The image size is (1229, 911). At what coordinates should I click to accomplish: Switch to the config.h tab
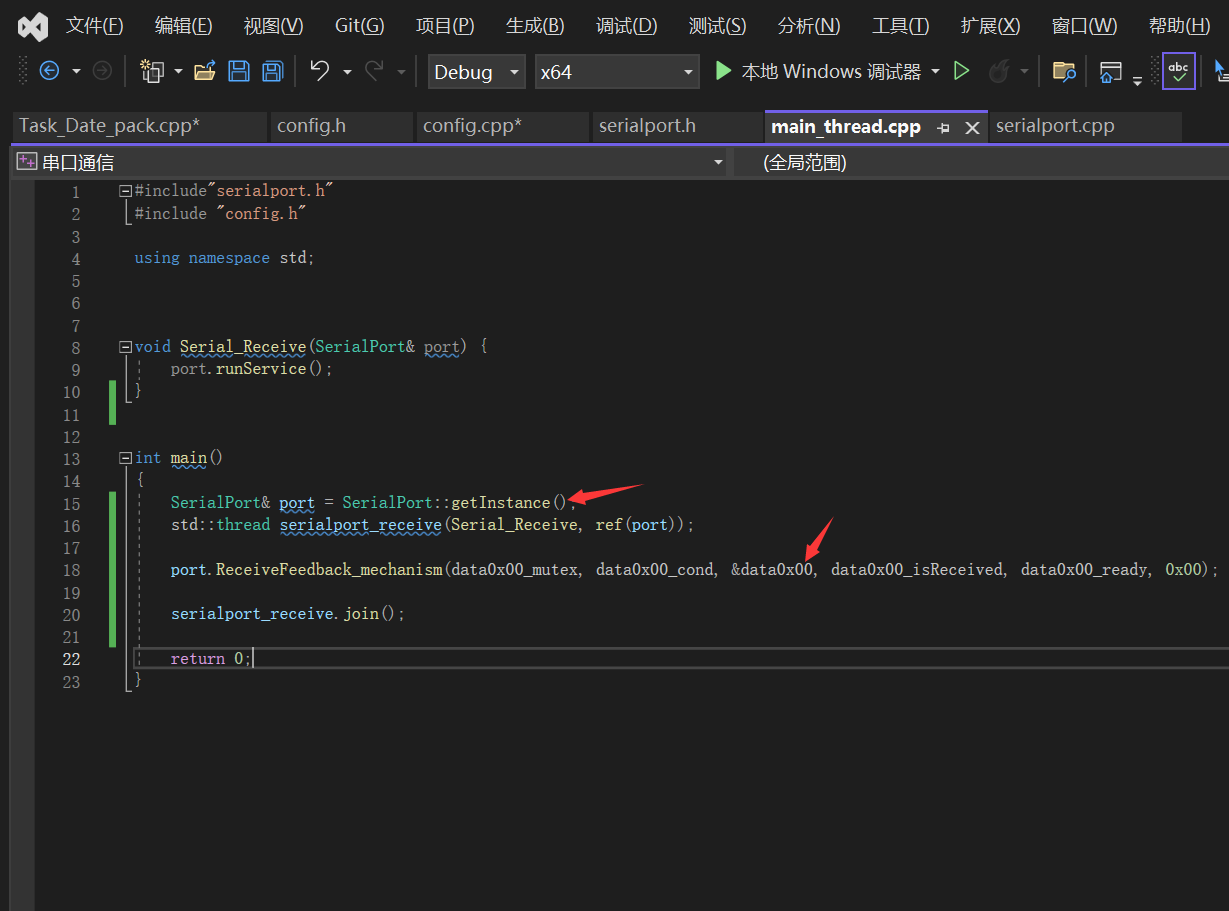341,126
